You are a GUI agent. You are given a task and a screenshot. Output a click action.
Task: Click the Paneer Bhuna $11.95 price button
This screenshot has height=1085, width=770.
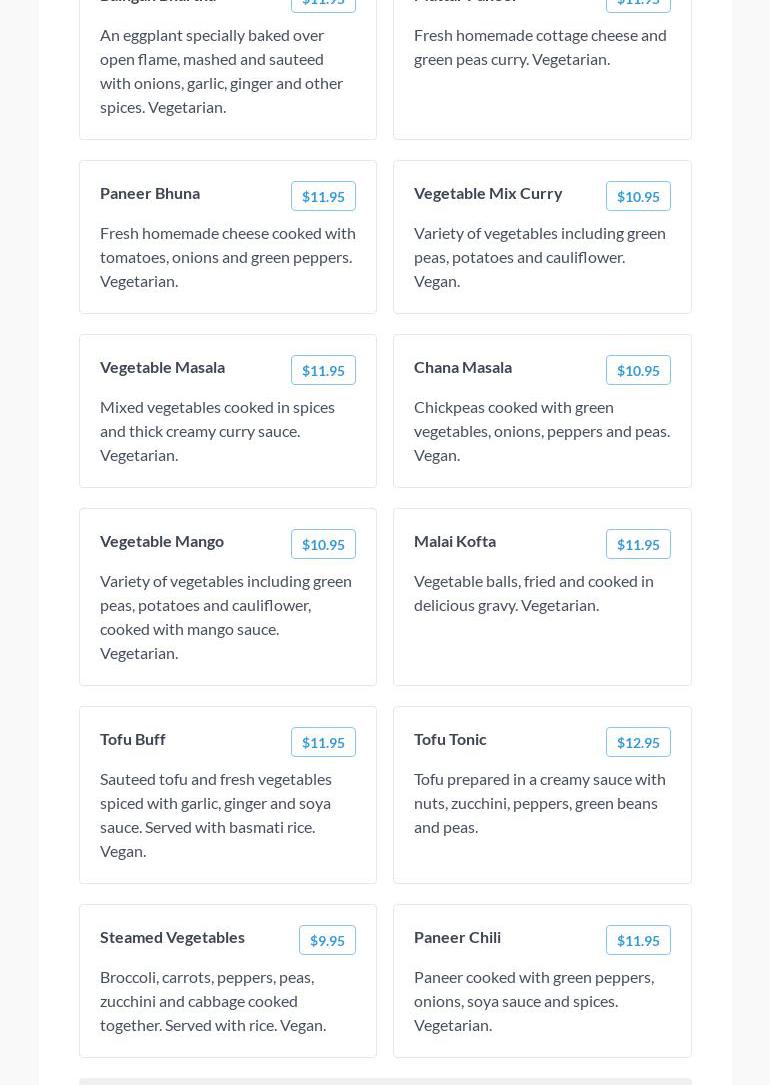(x=323, y=196)
